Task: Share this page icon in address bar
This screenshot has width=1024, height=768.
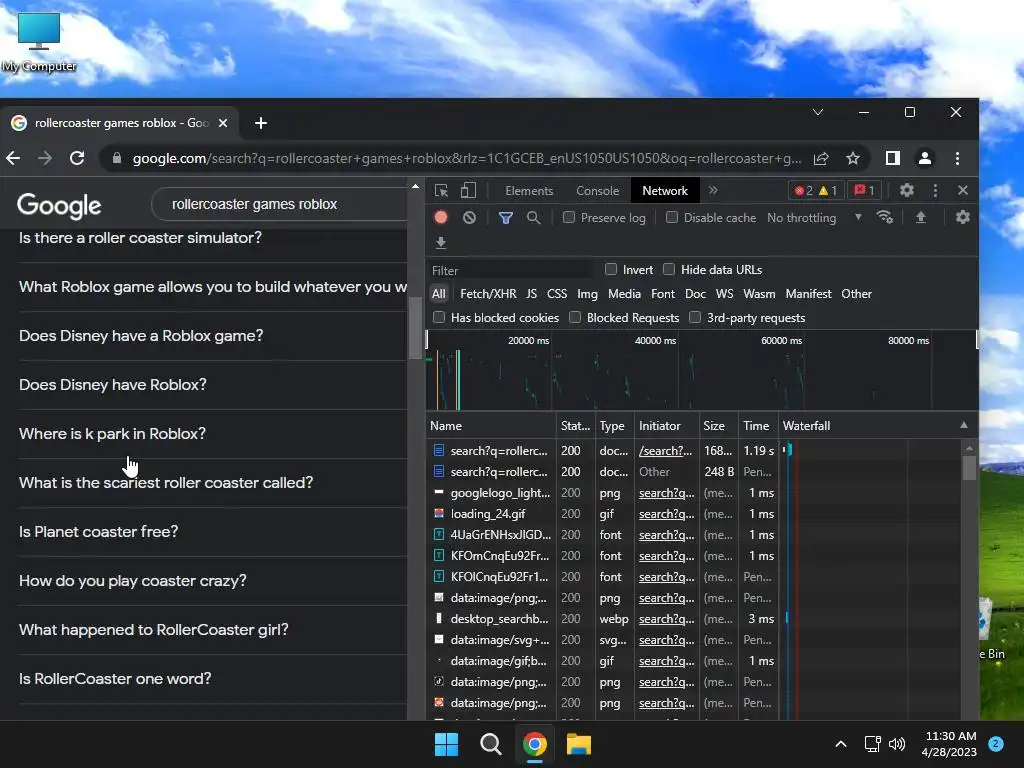Action: pyautogui.click(x=822, y=158)
